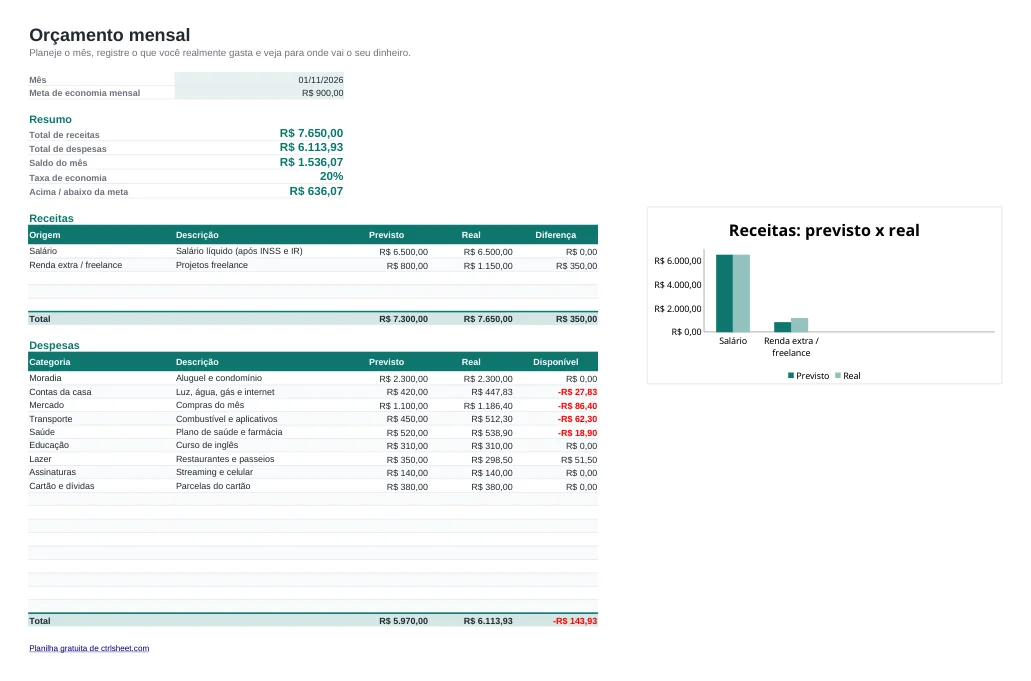The height and width of the screenshot is (681, 1031).
Task: Select the negative -R$ 62,30 cell
Action: [577, 419]
